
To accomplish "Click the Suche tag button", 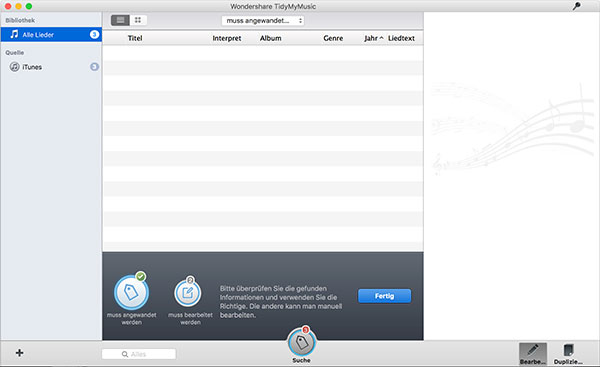I will [x=302, y=343].
